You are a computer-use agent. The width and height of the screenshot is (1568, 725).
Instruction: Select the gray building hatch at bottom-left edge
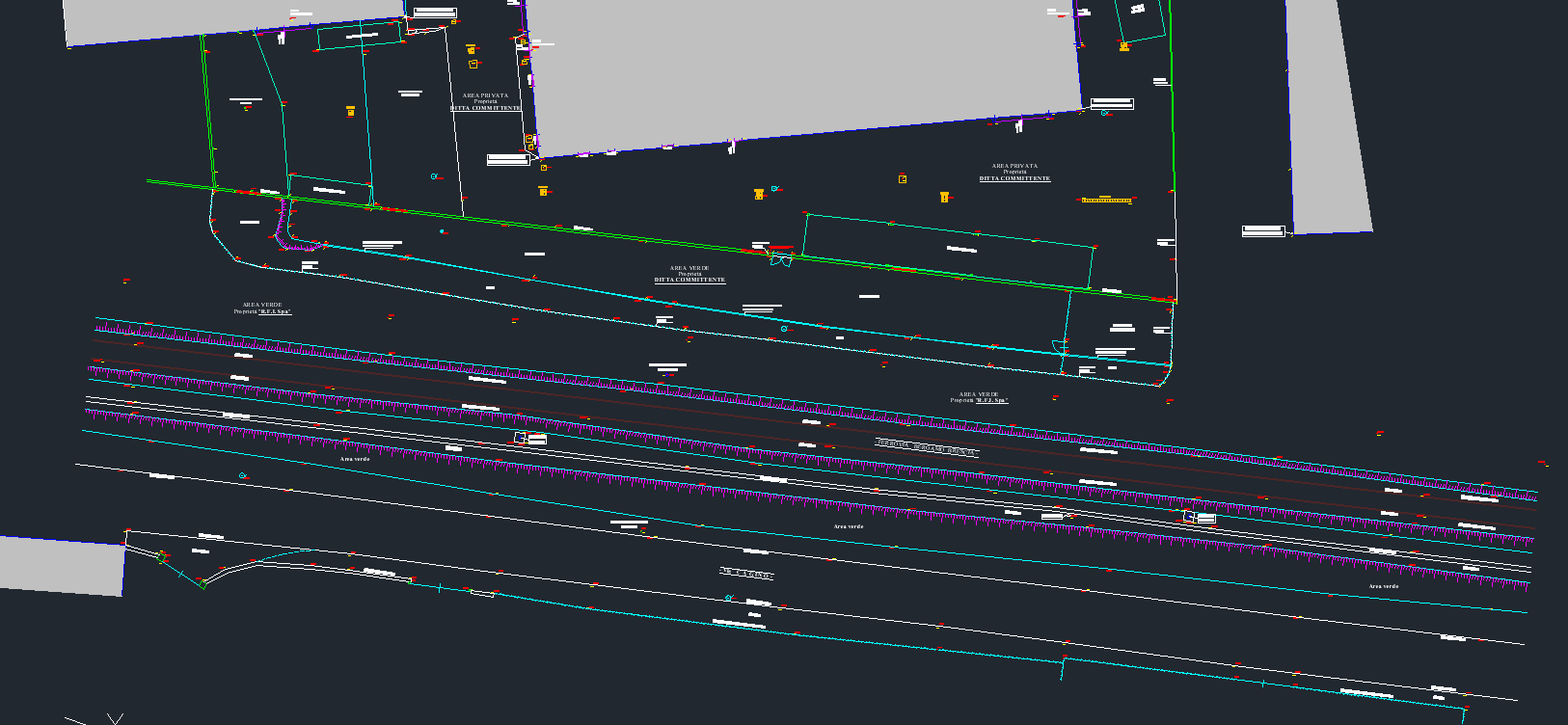click(60, 565)
